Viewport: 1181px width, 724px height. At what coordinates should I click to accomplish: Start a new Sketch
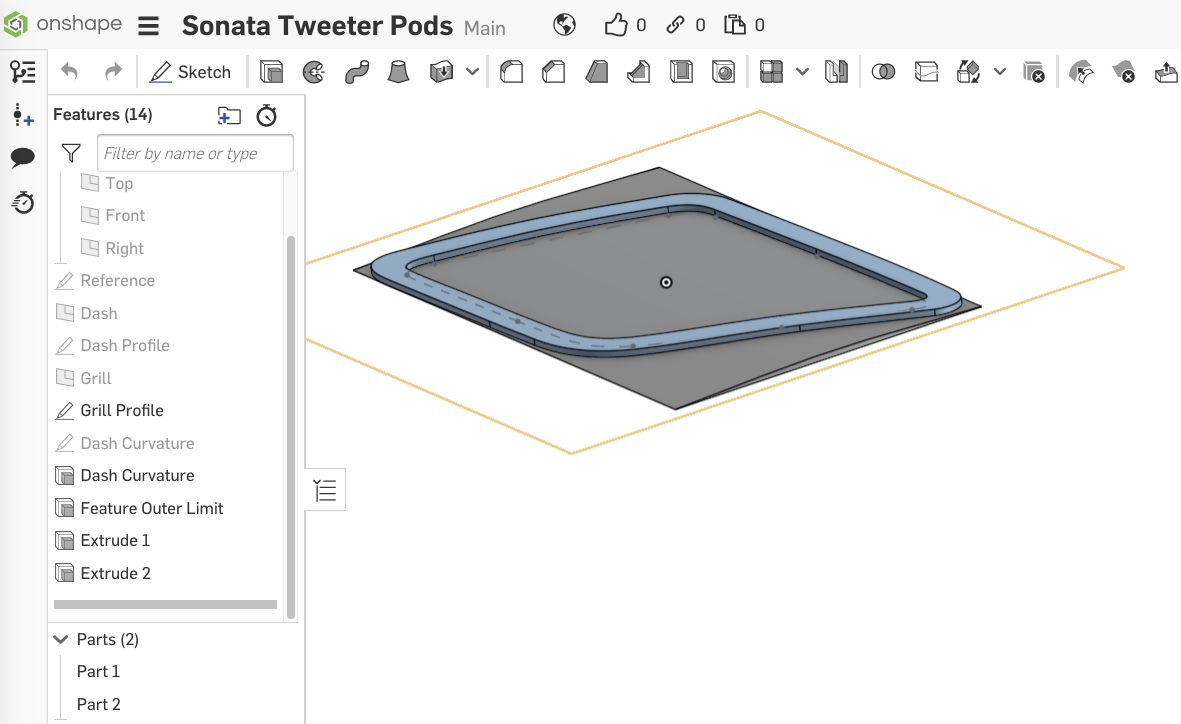point(190,72)
